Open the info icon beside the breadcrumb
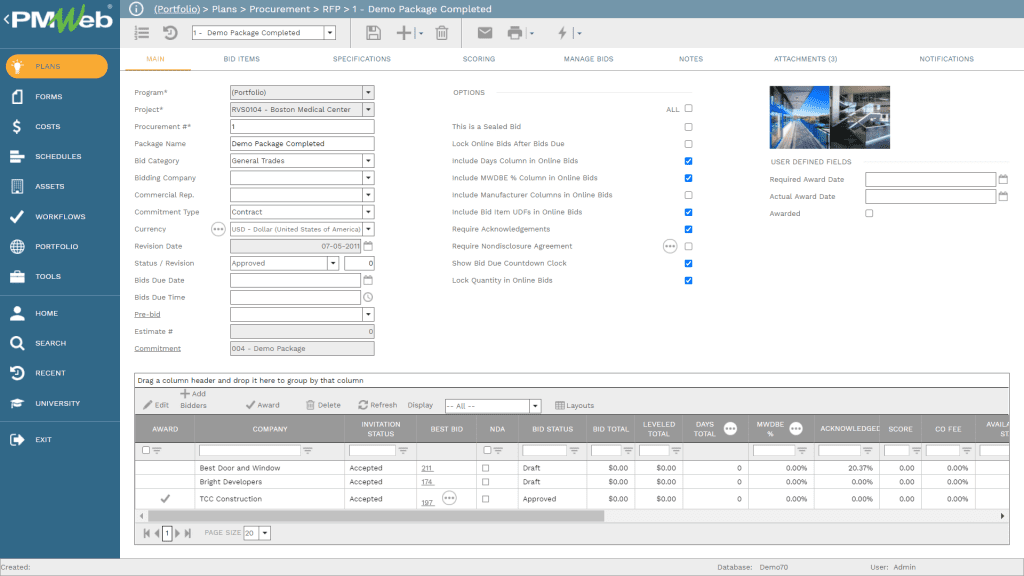The width and height of the screenshot is (1024, 576). click(136, 8)
